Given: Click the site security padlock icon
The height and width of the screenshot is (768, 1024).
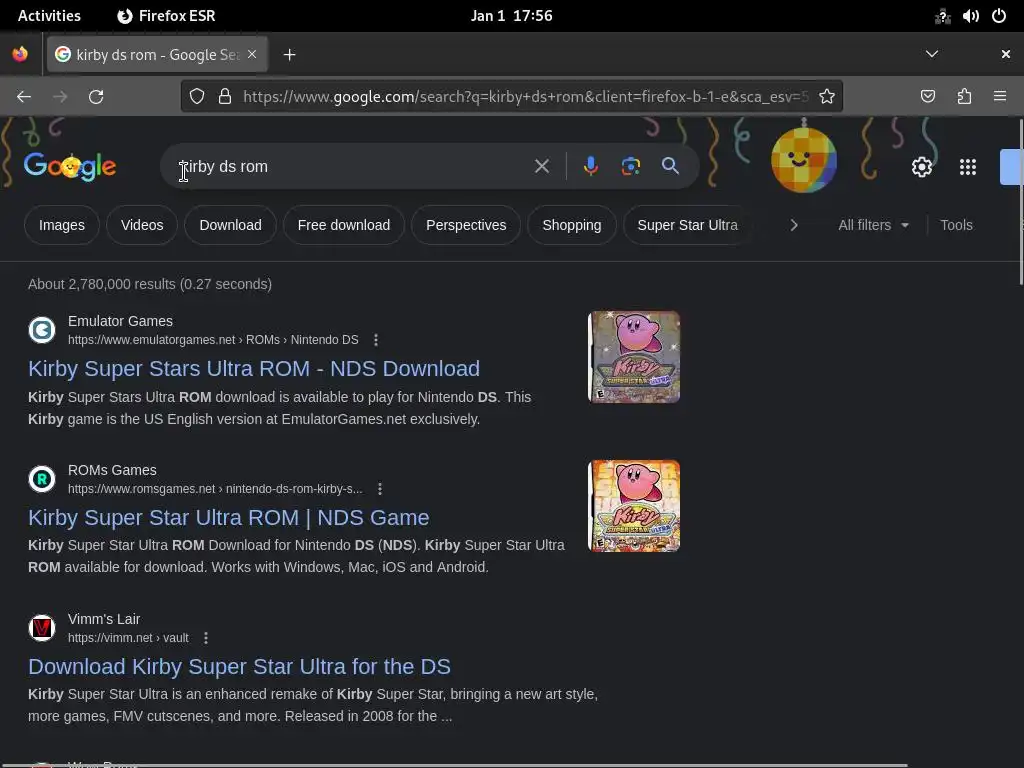Looking at the screenshot, I should tap(225, 97).
